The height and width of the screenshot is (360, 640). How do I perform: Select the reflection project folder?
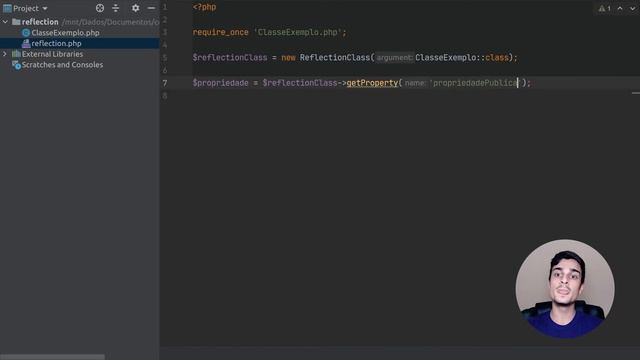tap(40, 22)
